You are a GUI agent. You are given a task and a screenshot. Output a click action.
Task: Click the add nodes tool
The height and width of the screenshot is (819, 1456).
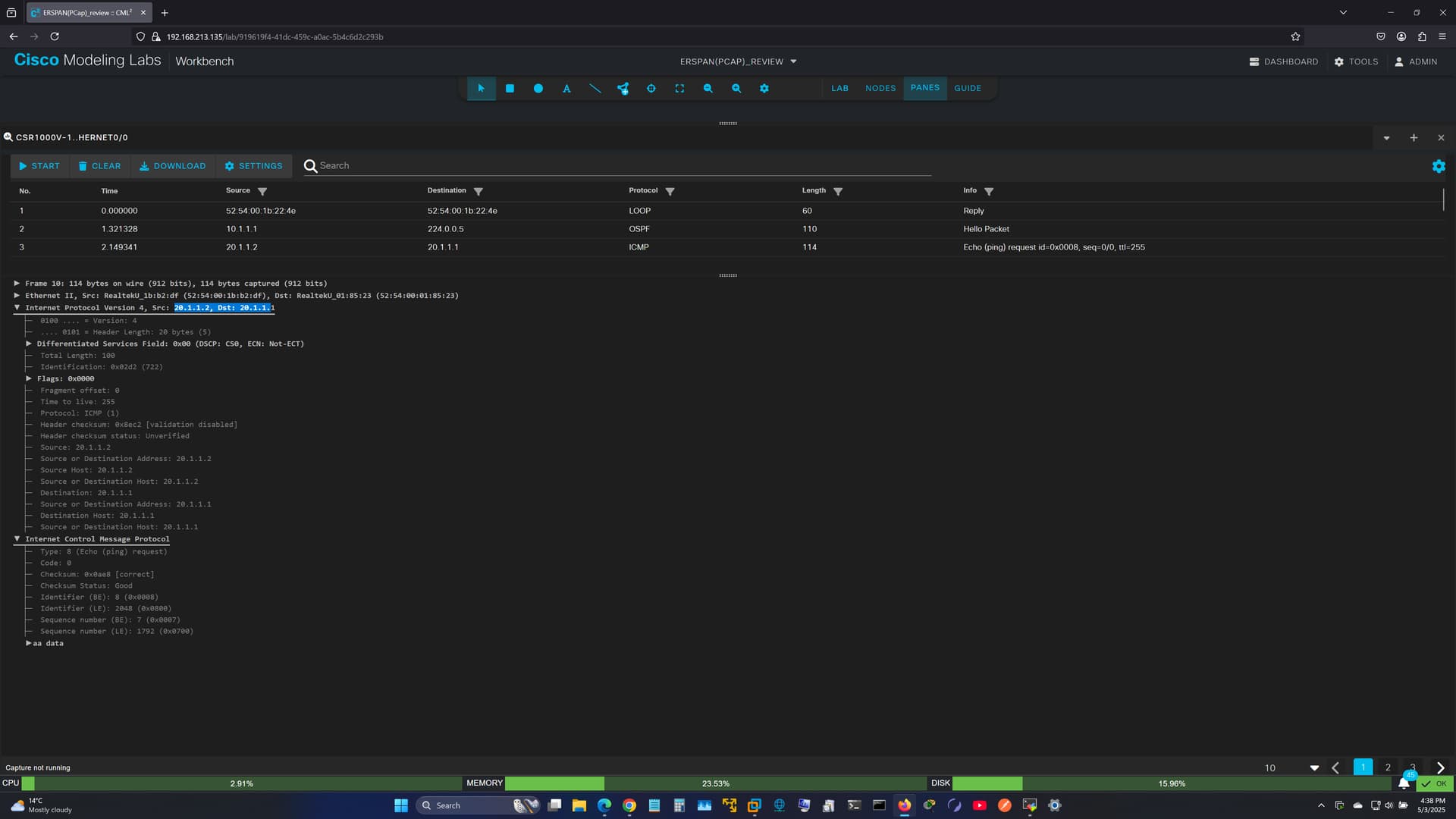623,88
